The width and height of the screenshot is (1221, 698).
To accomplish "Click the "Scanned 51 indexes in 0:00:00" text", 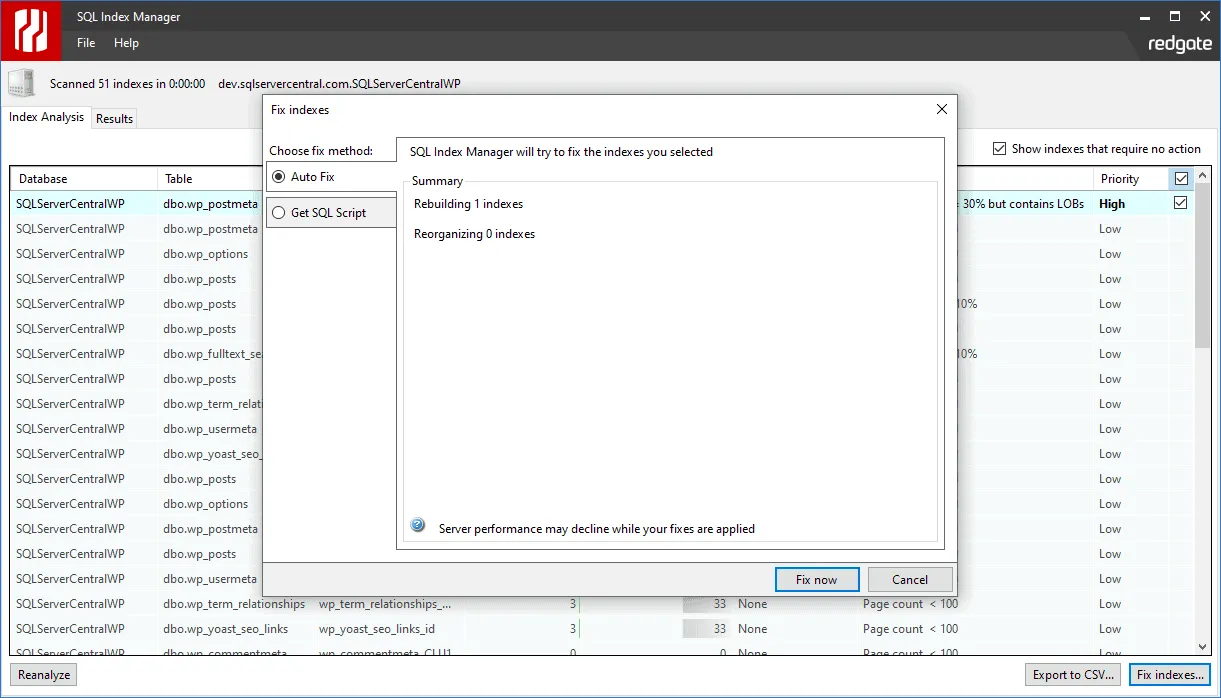I will click(x=128, y=84).
